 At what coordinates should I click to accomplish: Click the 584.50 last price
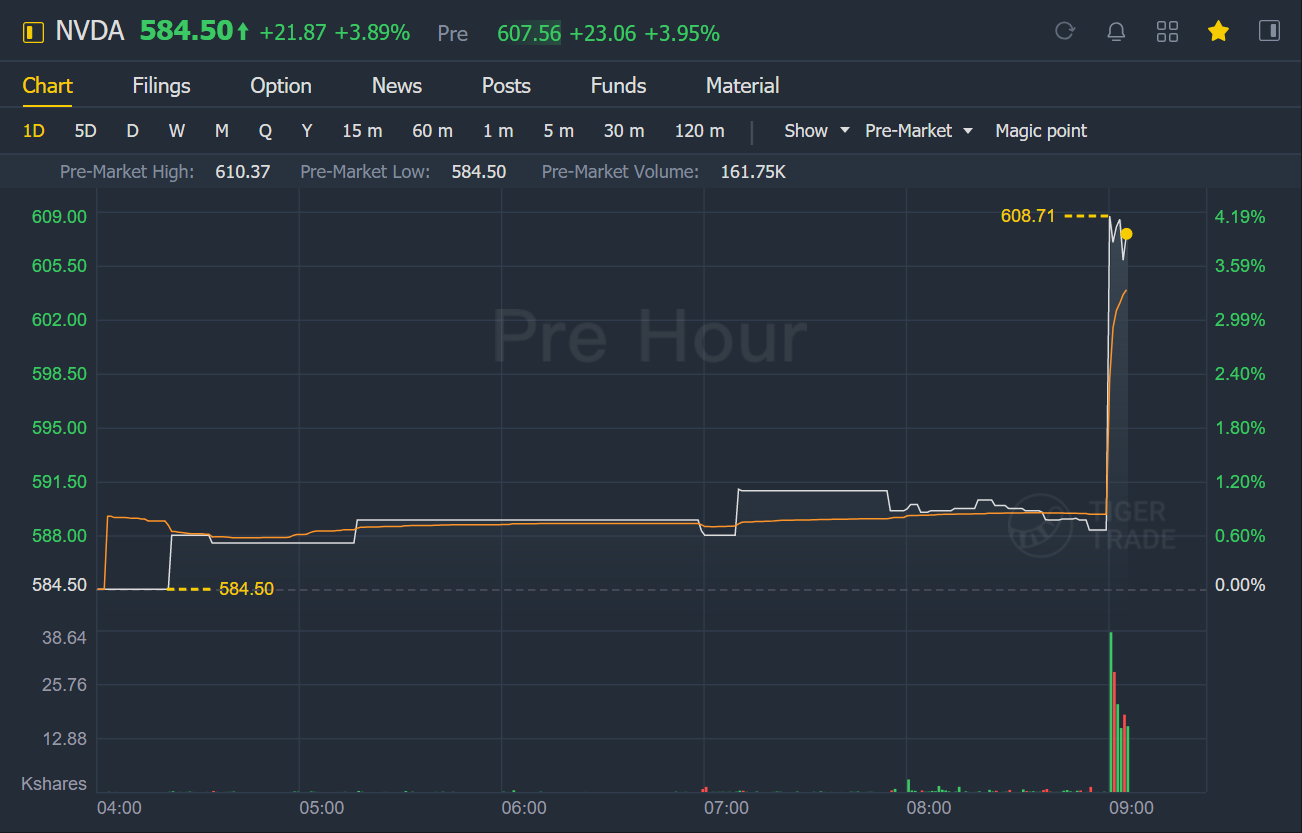click(186, 32)
